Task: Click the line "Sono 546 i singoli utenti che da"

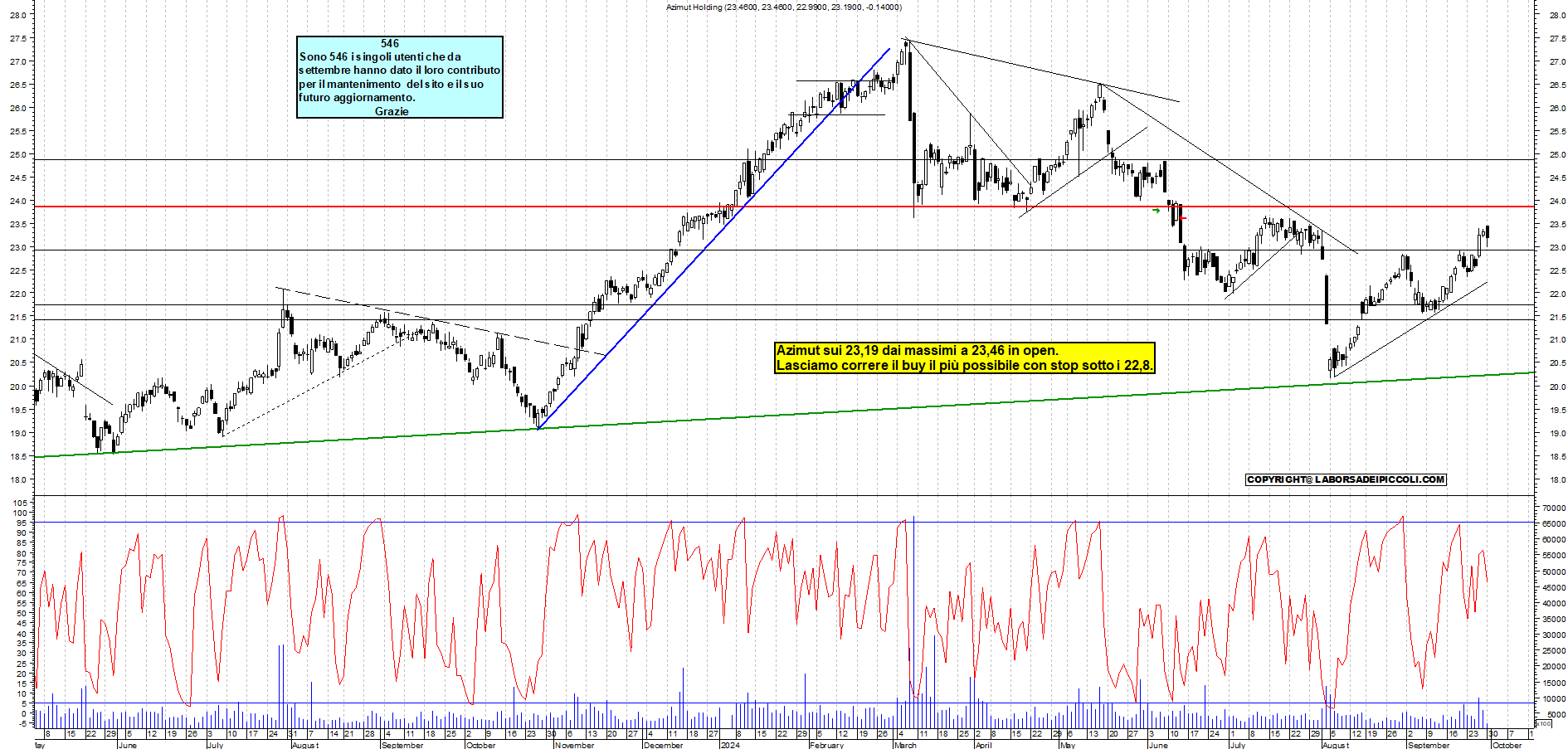Action: pyautogui.click(x=380, y=57)
